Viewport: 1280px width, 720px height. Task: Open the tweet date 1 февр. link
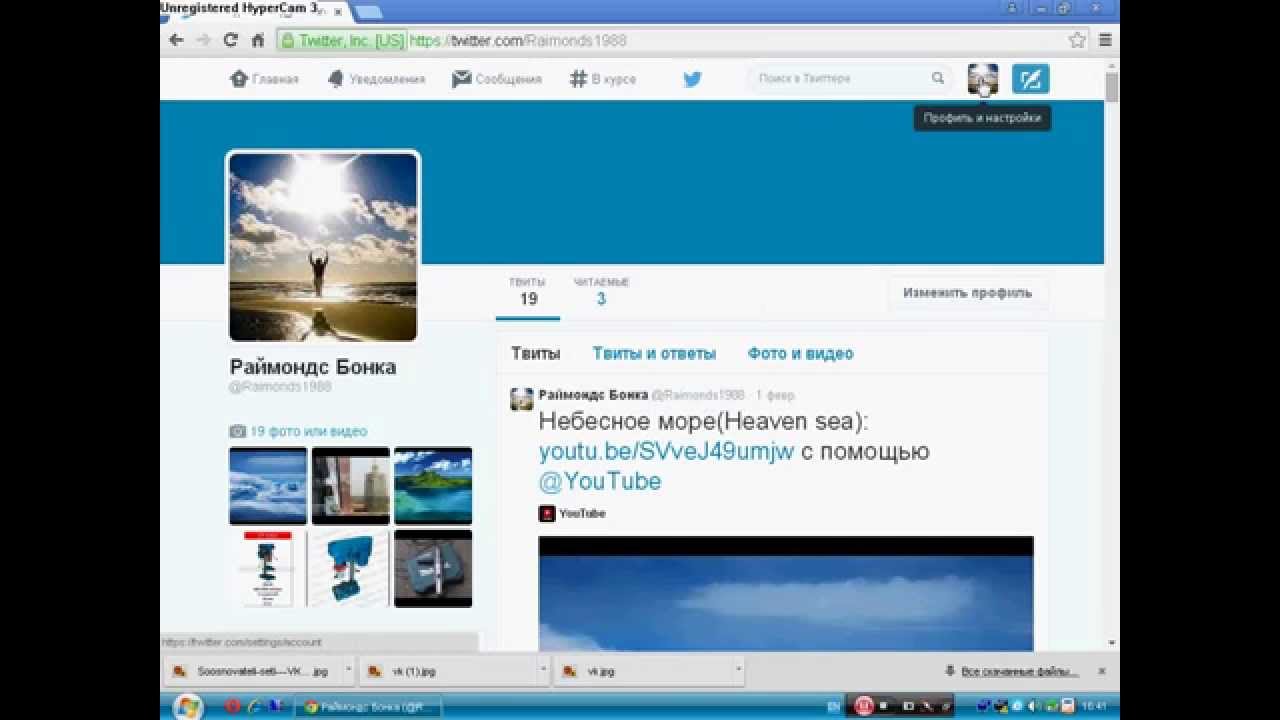pos(775,395)
